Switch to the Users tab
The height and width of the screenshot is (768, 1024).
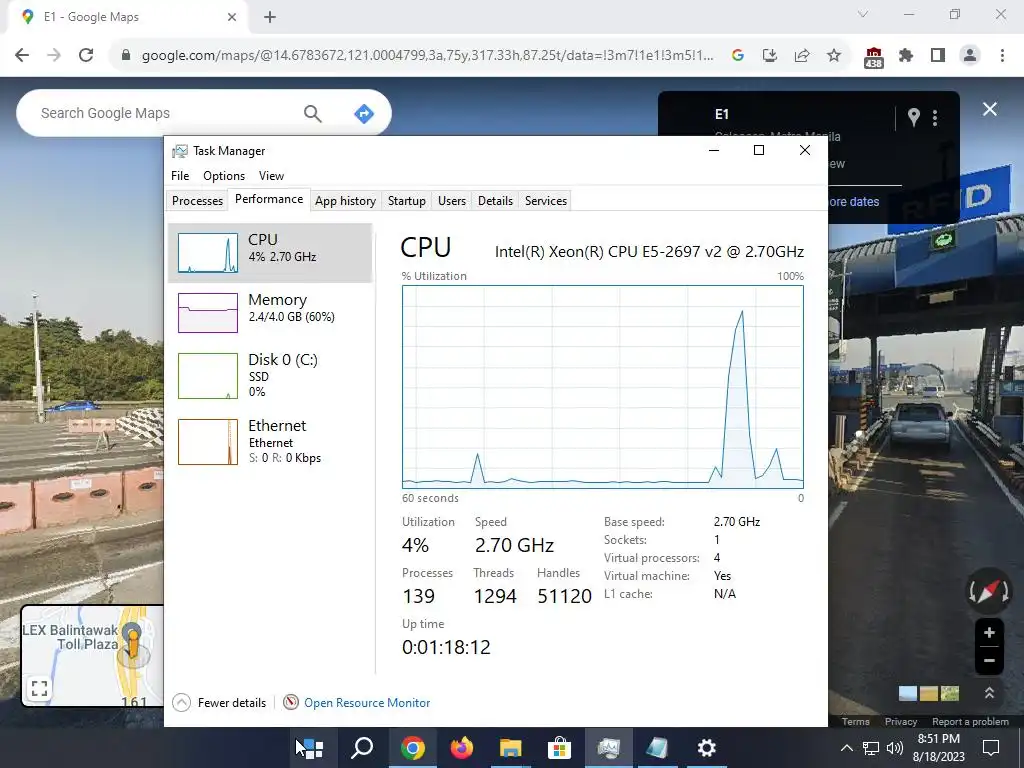coord(452,200)
